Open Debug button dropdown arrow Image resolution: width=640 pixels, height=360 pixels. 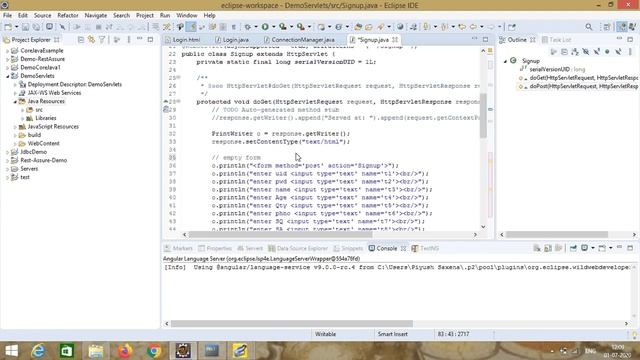(256, 27)
